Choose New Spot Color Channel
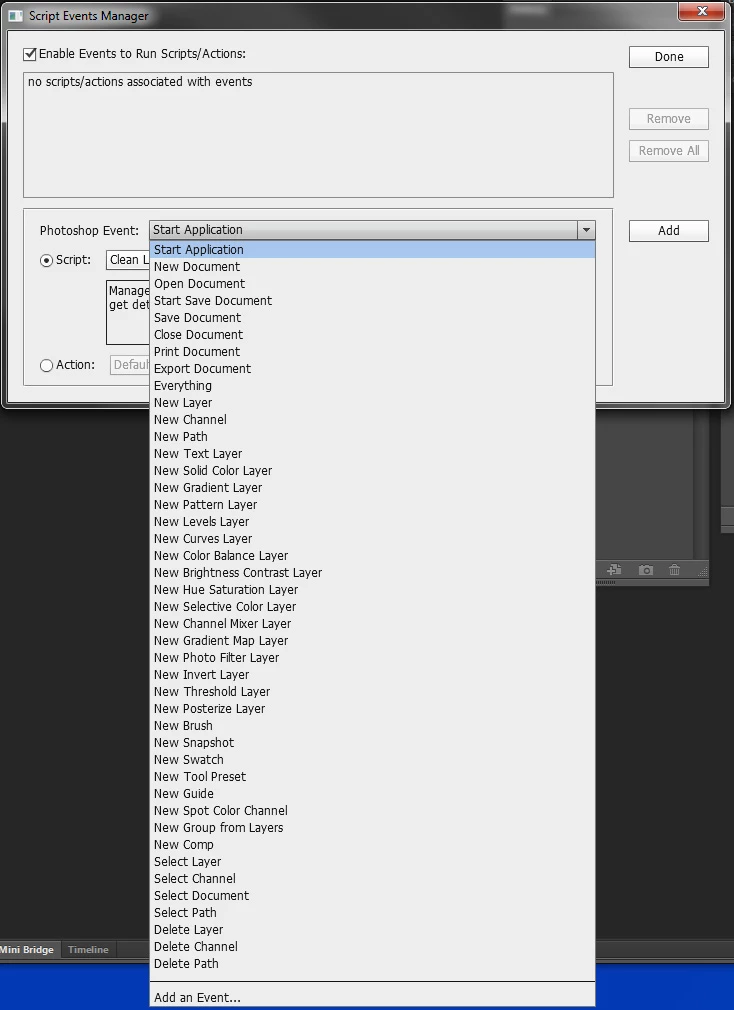The image size is (734, 1010). [x=372, y=811]
